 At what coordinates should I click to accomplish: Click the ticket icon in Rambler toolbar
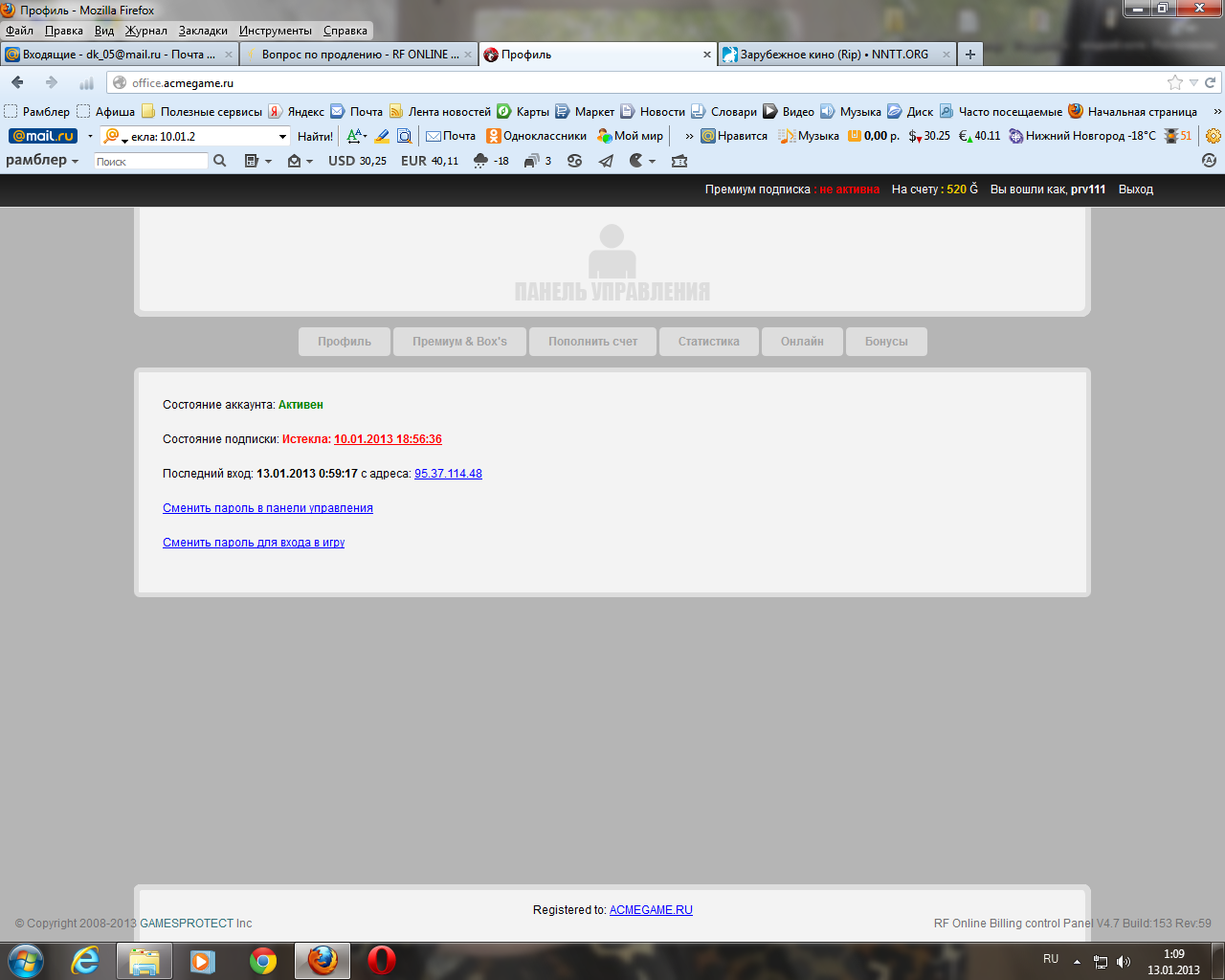pyautogui.click(x=679, y=161)
